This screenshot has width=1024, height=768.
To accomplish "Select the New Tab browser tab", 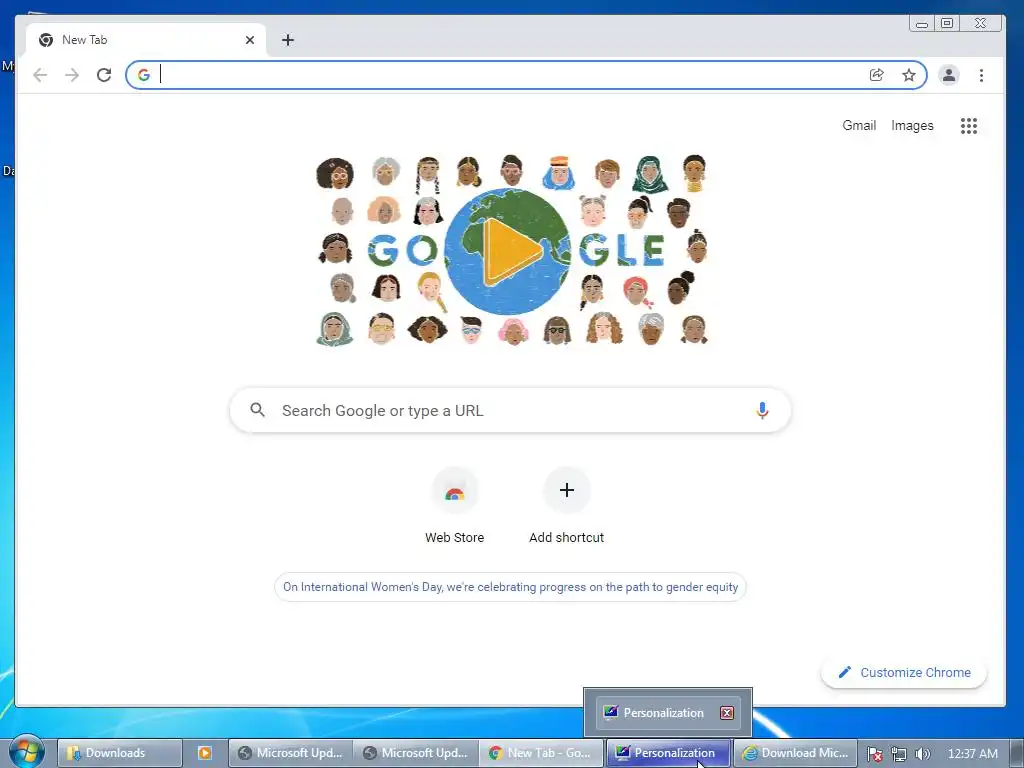I will click(146, 40).
